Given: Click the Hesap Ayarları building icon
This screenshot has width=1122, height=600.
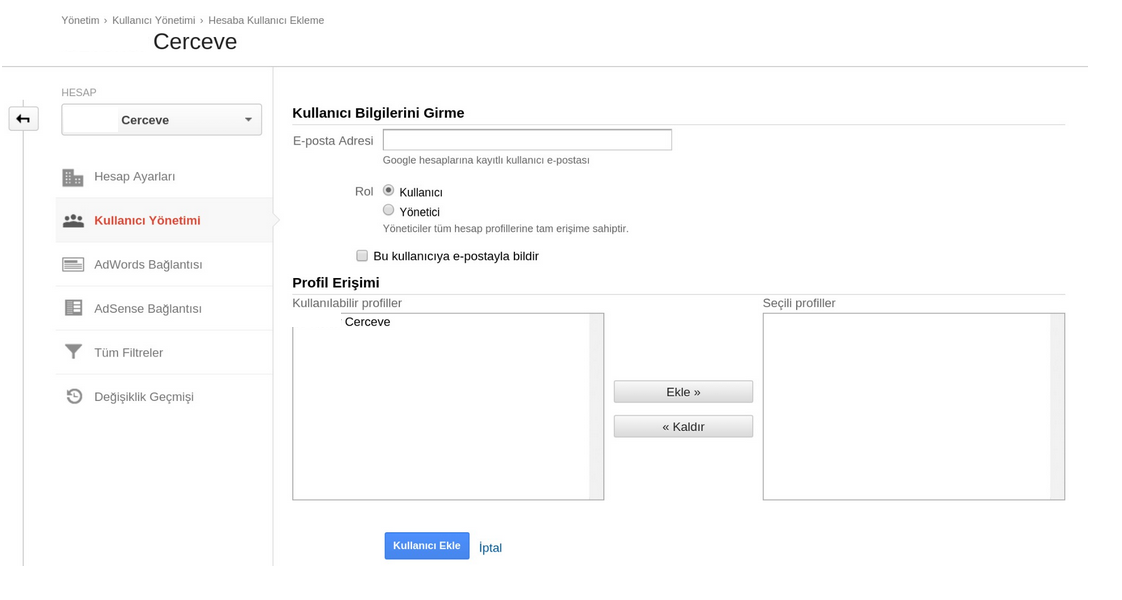Looking at the screenshot, I should pyautogui.click(x=73, y=177).
